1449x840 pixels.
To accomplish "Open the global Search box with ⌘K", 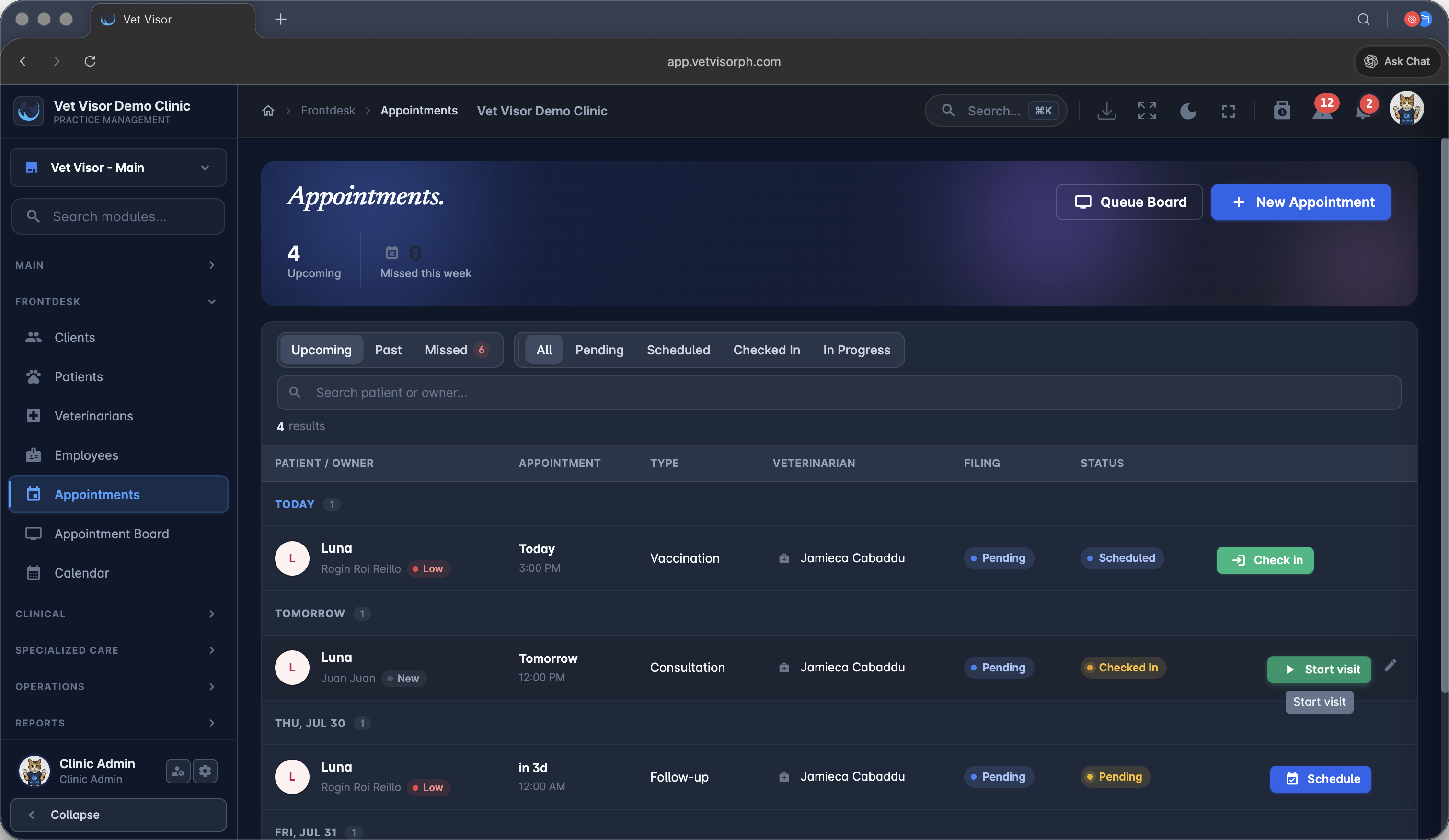I will tap(995, 110).
